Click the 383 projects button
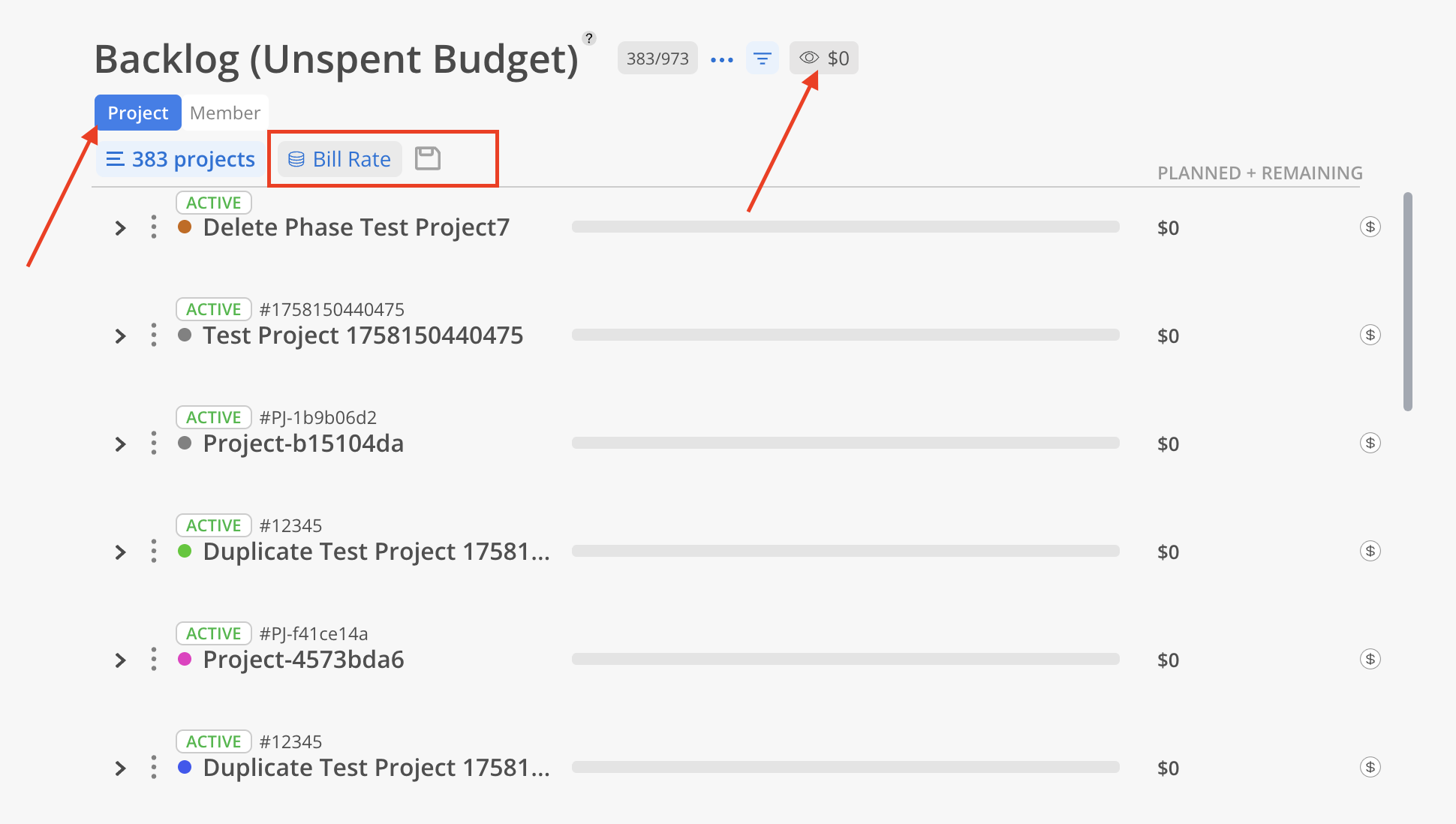This screenshot has width=1456, height=824. [x=181, y=159]
